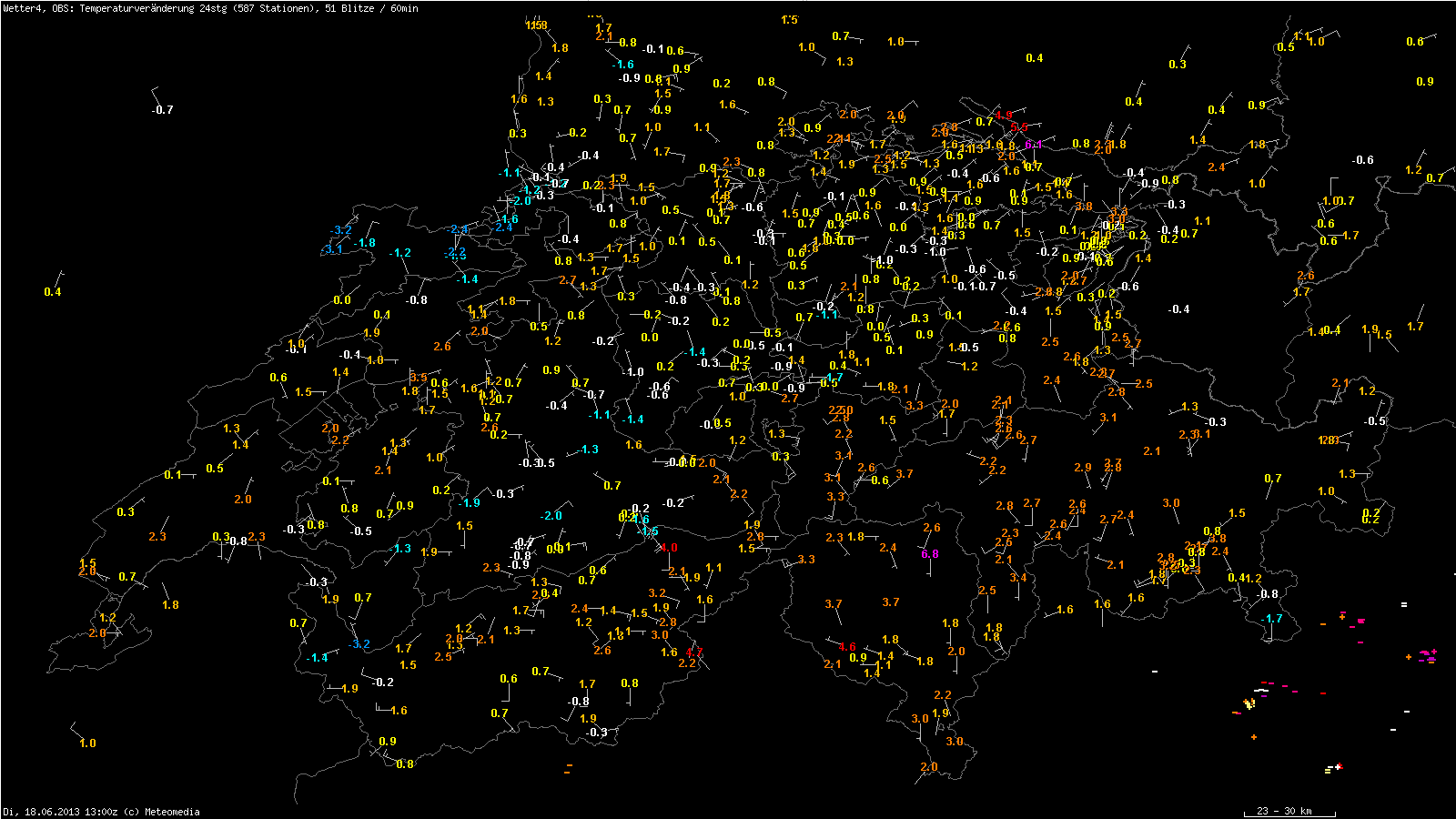Viewport: 1456px width, 819px height.
Task: Select the cyan -1.7 station nearest the lightning strikes
Action: [x=1272, y=619]
